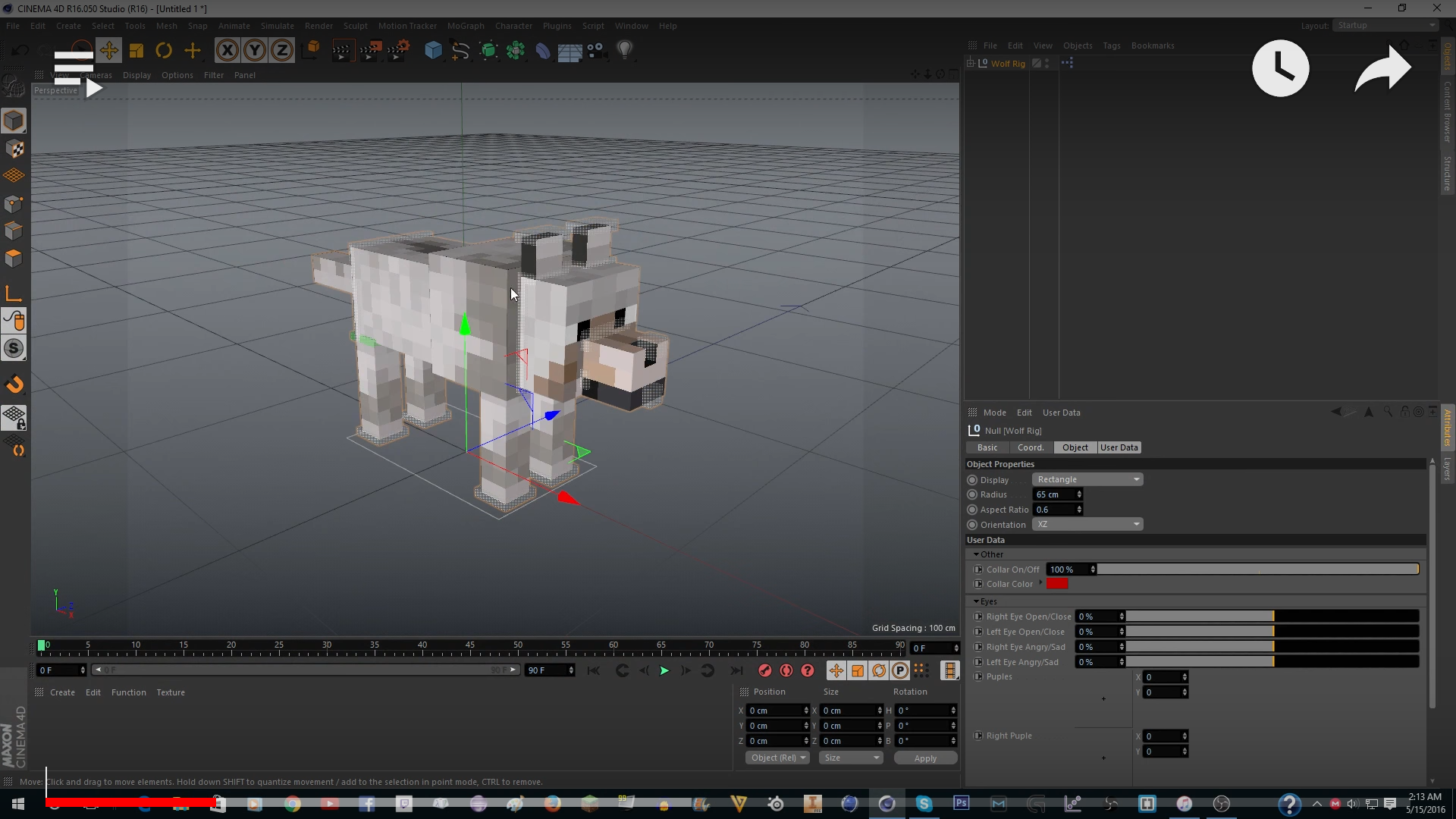Open the Size mode dropdown in coordinates

tap(852, 758)
